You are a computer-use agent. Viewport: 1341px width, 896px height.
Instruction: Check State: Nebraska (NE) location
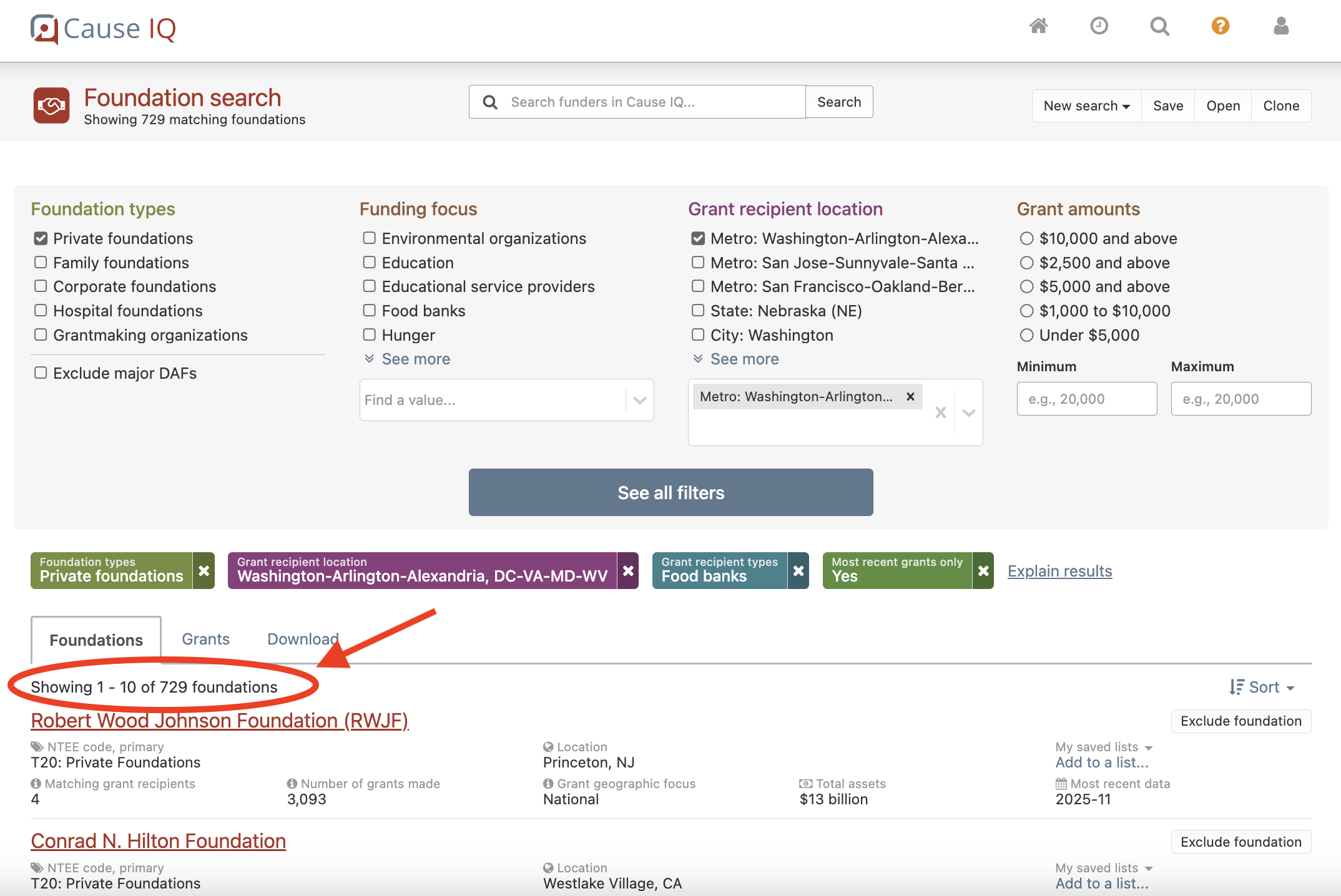[698, 311]
